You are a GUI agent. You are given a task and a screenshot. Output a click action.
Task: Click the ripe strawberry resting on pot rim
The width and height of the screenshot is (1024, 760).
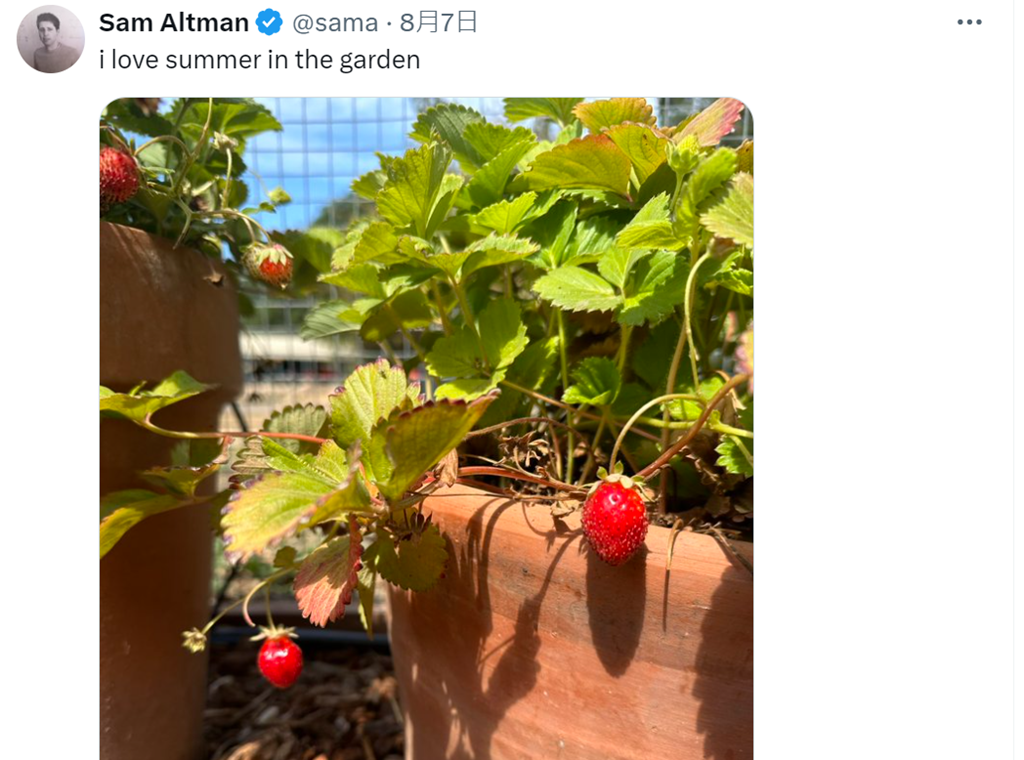pyautogui.click(x=614, y=520)
